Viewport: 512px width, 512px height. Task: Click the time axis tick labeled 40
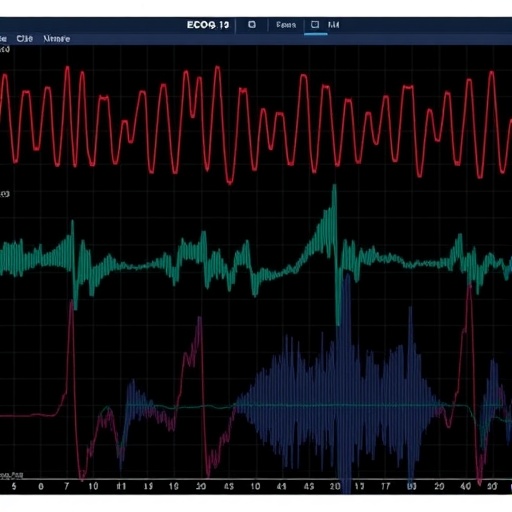pyautogui.click(x=465, y=486)
